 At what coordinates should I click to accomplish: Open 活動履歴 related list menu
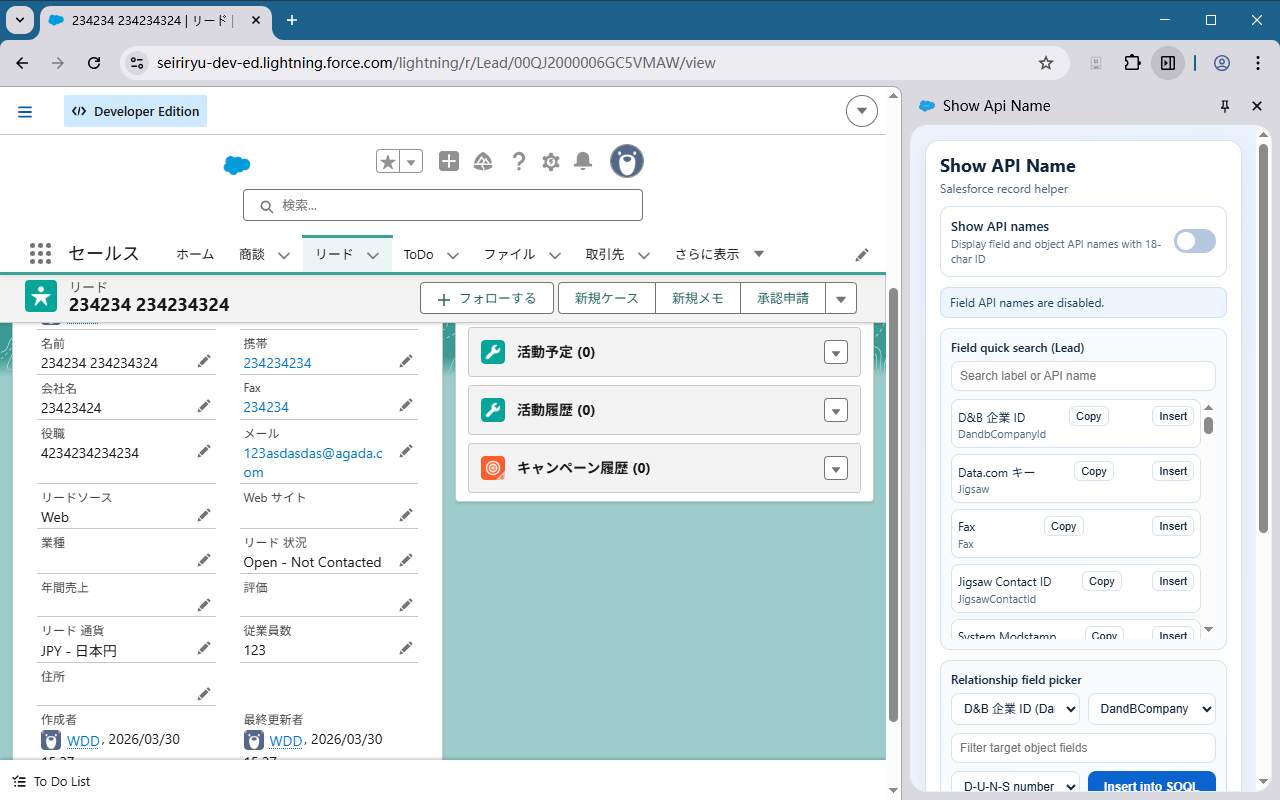click(836, 410)
